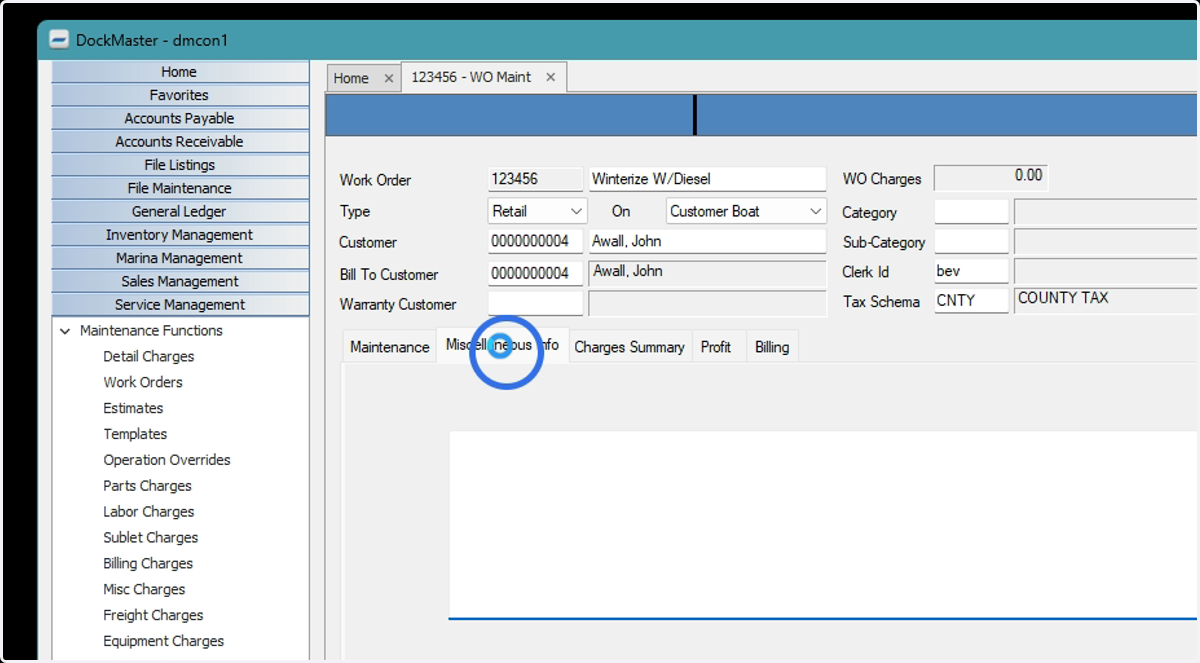Close the 123456 - WO Maint tab
Viewport: 1200px width, 663px height.
pyautogui.click(x=551, y=77)
